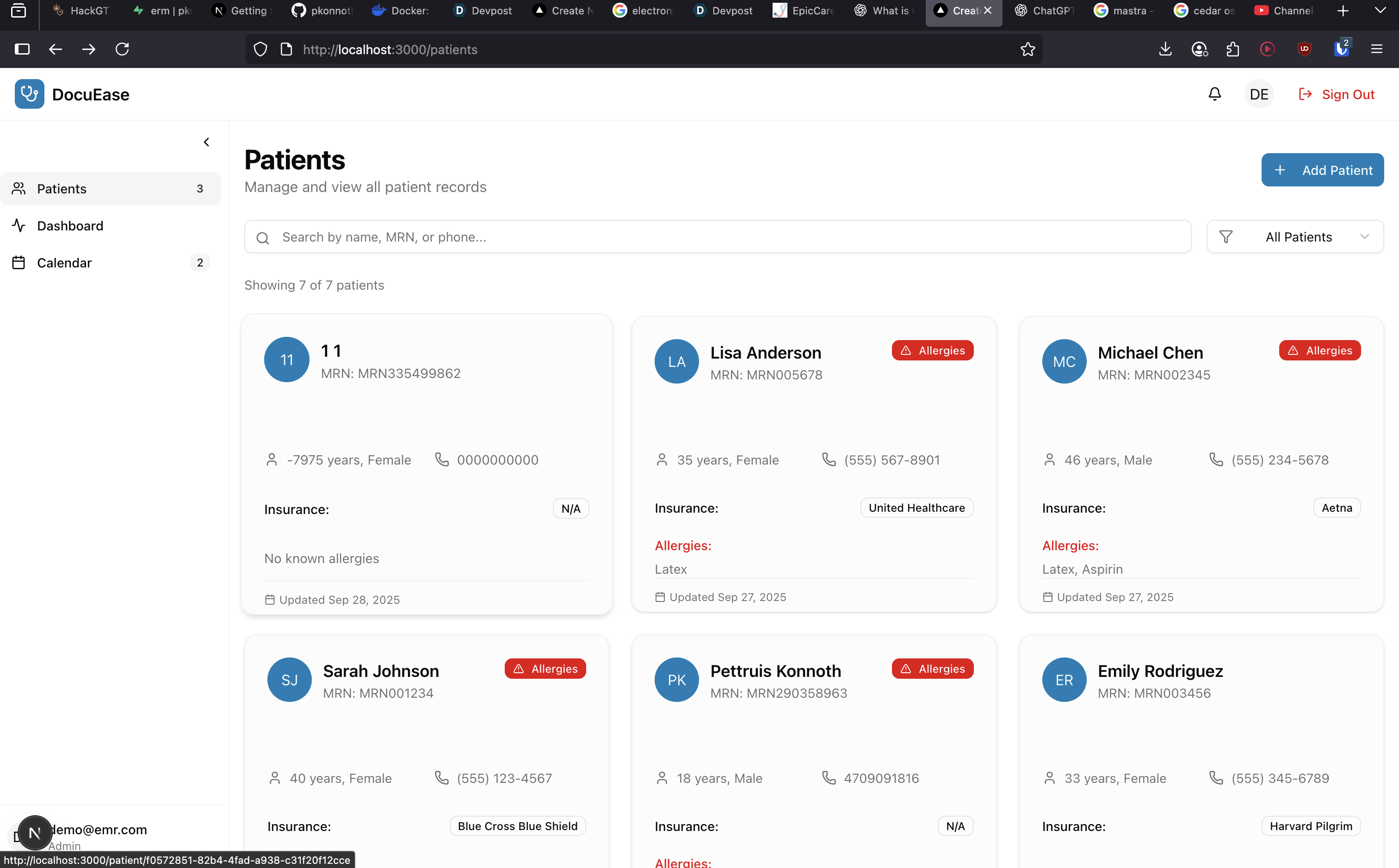Click the Add Patient button
Viewport: 1399px width, 868px height.
click(x=1322, y=170)
